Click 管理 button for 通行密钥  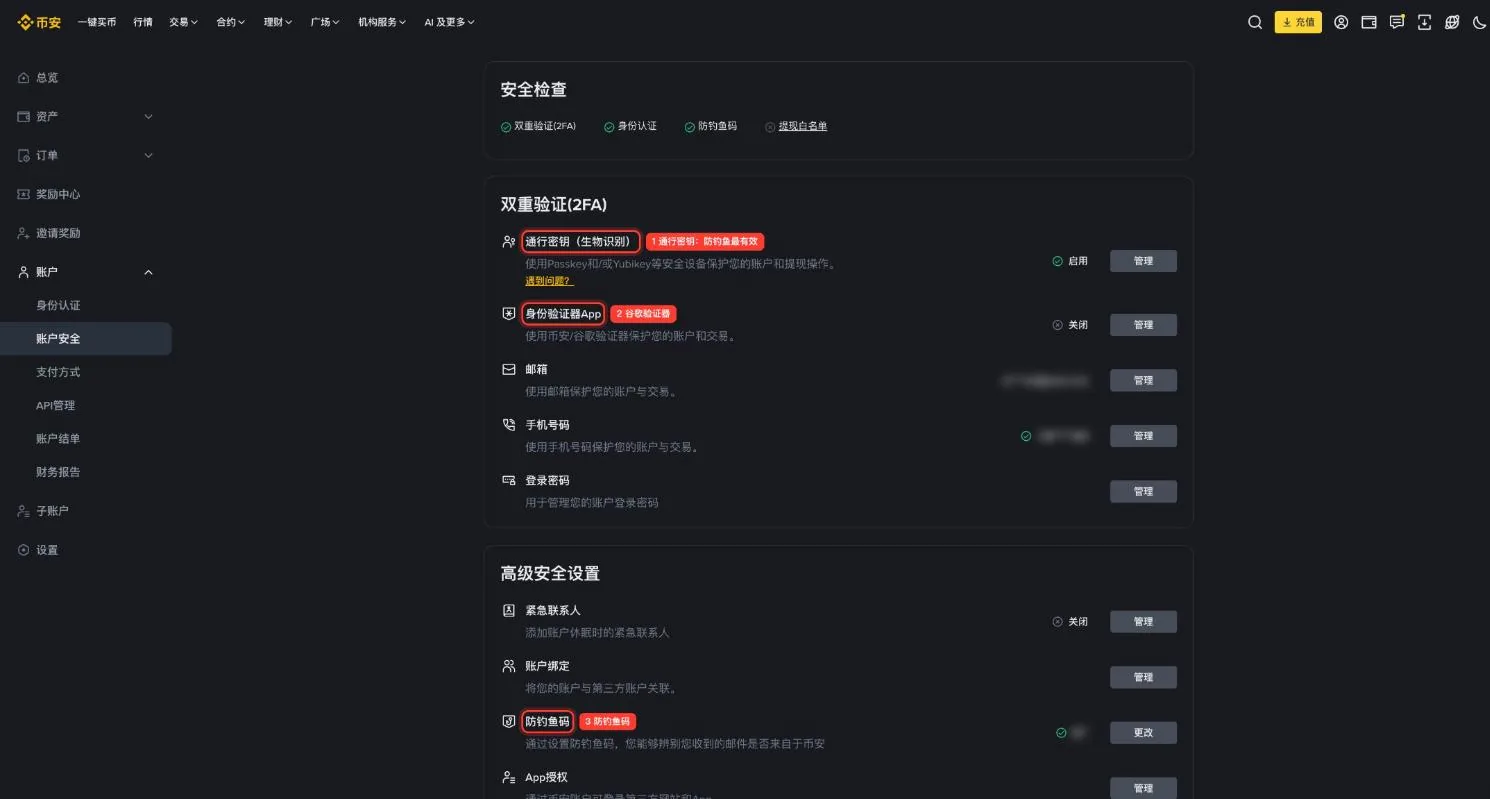1143,261
